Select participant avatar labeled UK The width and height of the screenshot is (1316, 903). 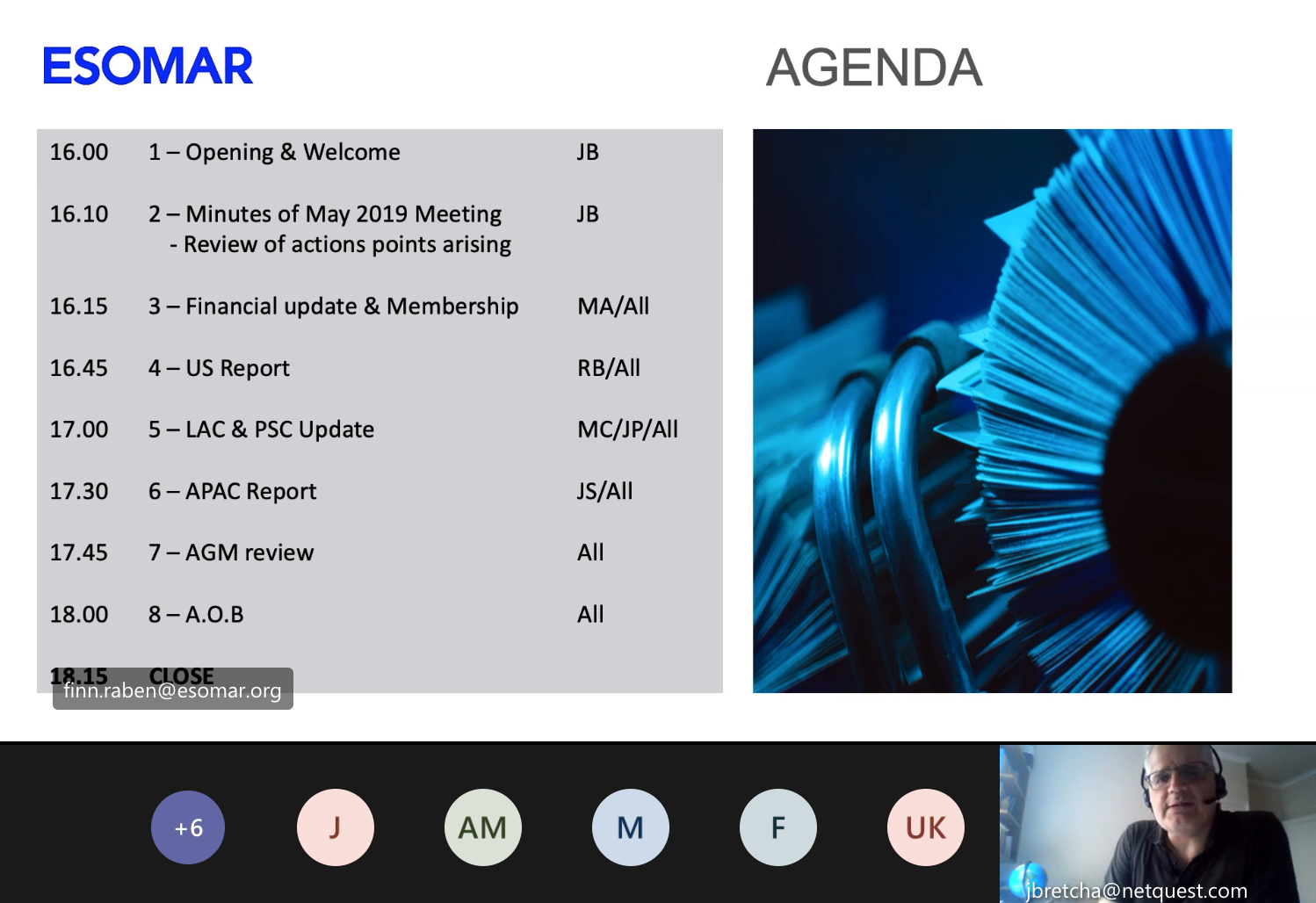pos(926,827)
